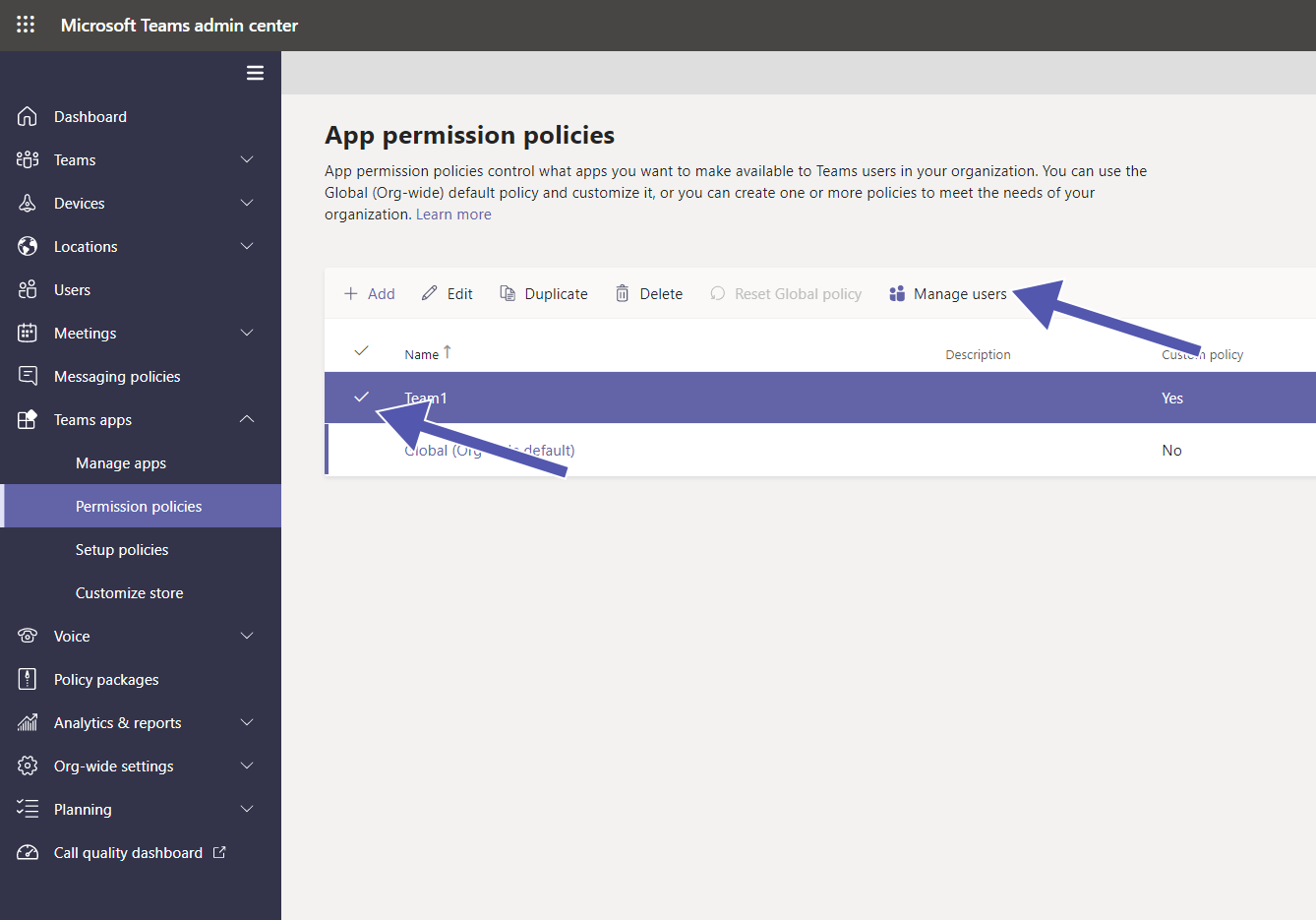Click Microsoft Teams admin center title
The image size is (1316, 920).
tap(179, 25)
